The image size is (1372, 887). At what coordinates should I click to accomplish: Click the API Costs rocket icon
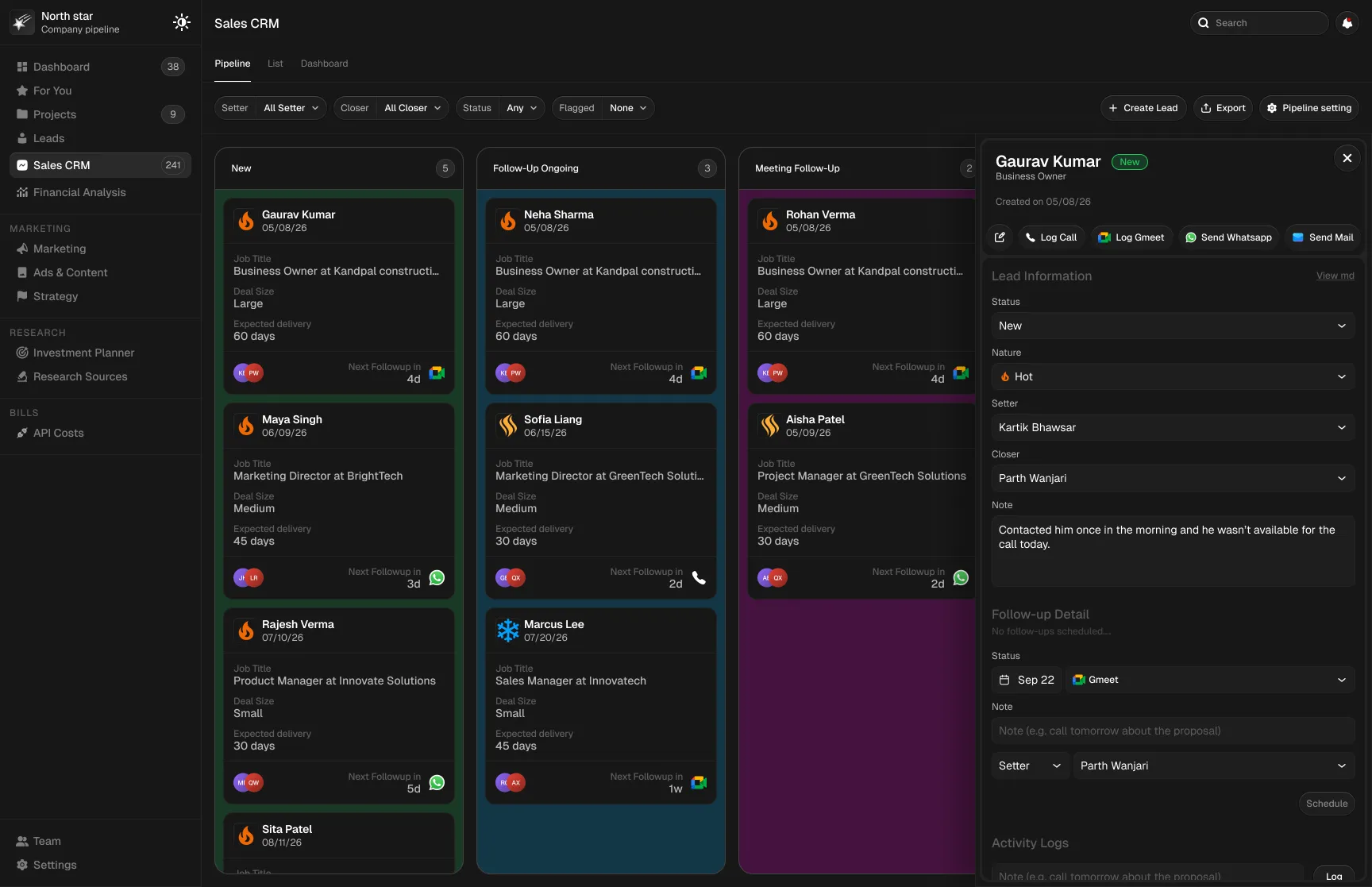[x=22, y=433]
